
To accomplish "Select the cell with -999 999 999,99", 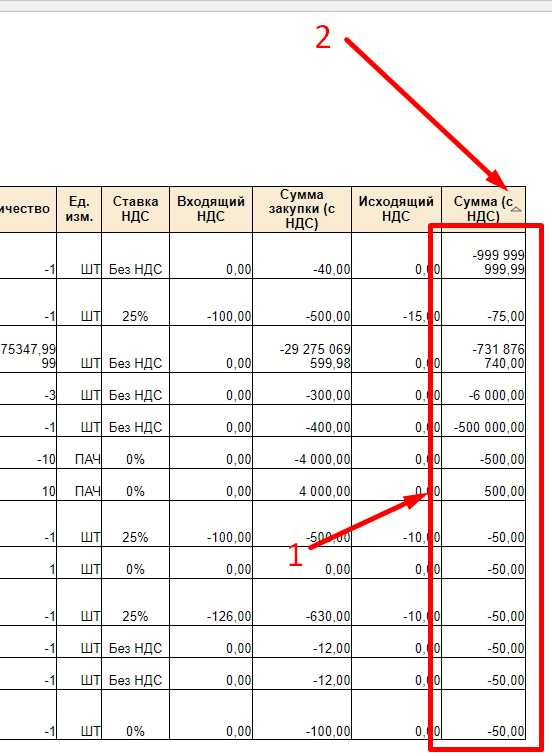I will coord(484,256).
